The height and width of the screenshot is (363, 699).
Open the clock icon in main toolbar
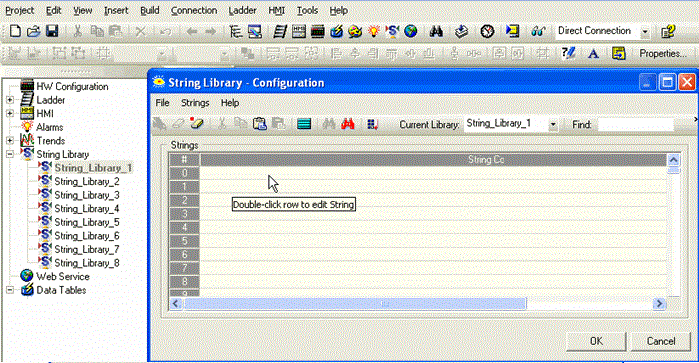click(487, 31)
